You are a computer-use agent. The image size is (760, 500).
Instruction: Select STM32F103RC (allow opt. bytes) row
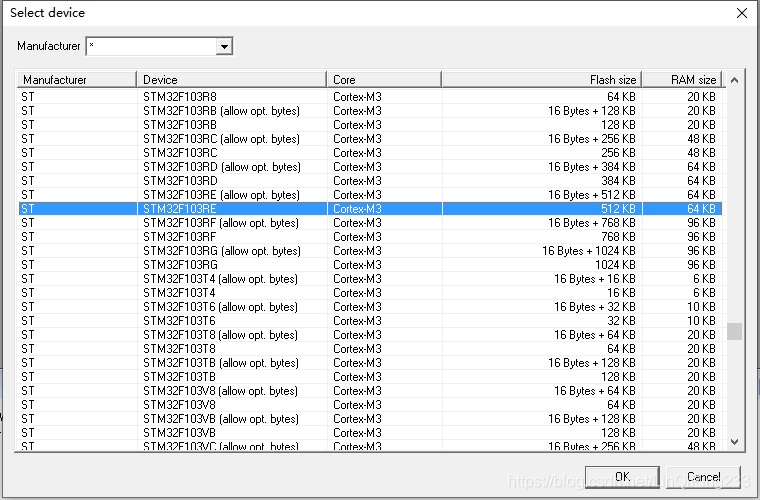[x=370, y=139]
